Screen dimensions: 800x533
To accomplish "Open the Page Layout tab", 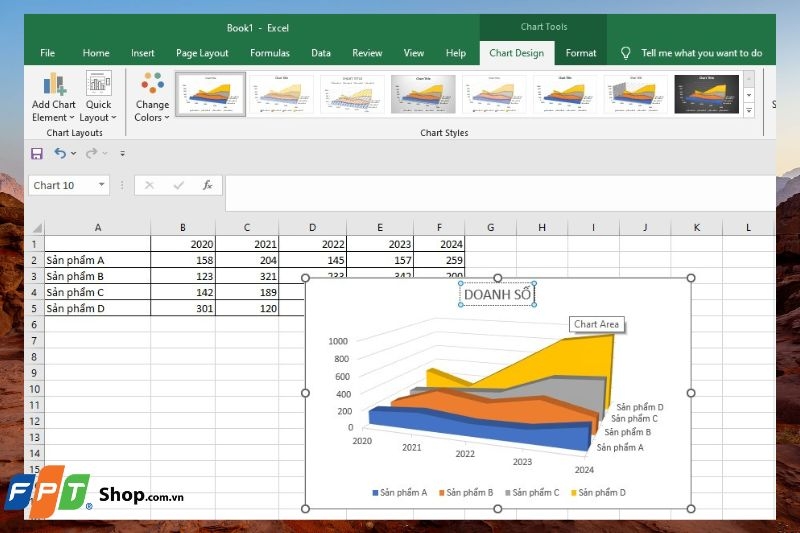I will 202,53.
